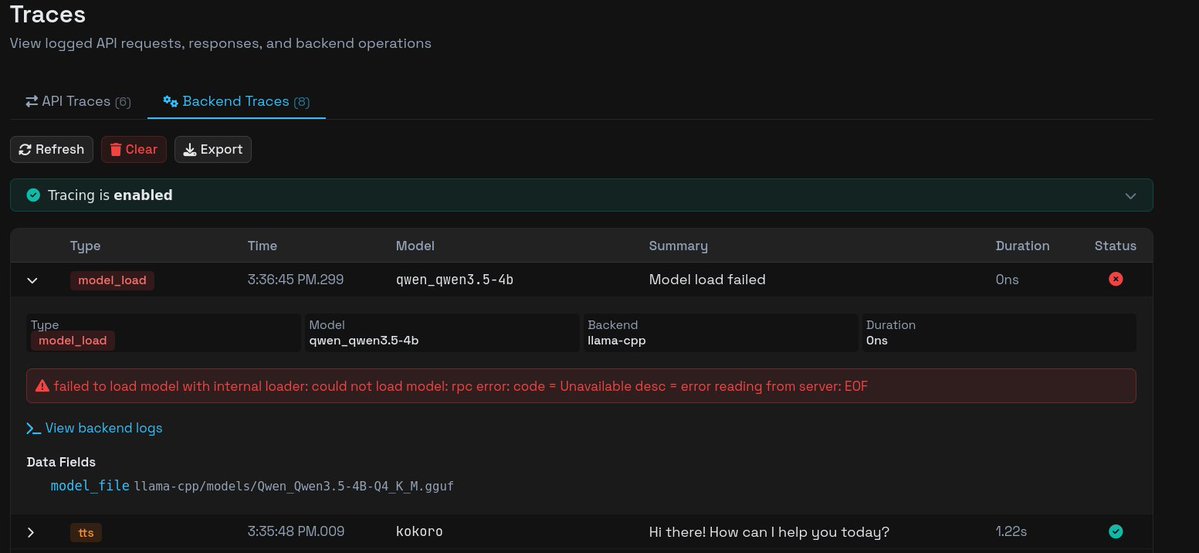The height and width of the screenshot is (553, 1199).
Task: Click the llama-cpp backend value
Action: (x=617, y=341)
